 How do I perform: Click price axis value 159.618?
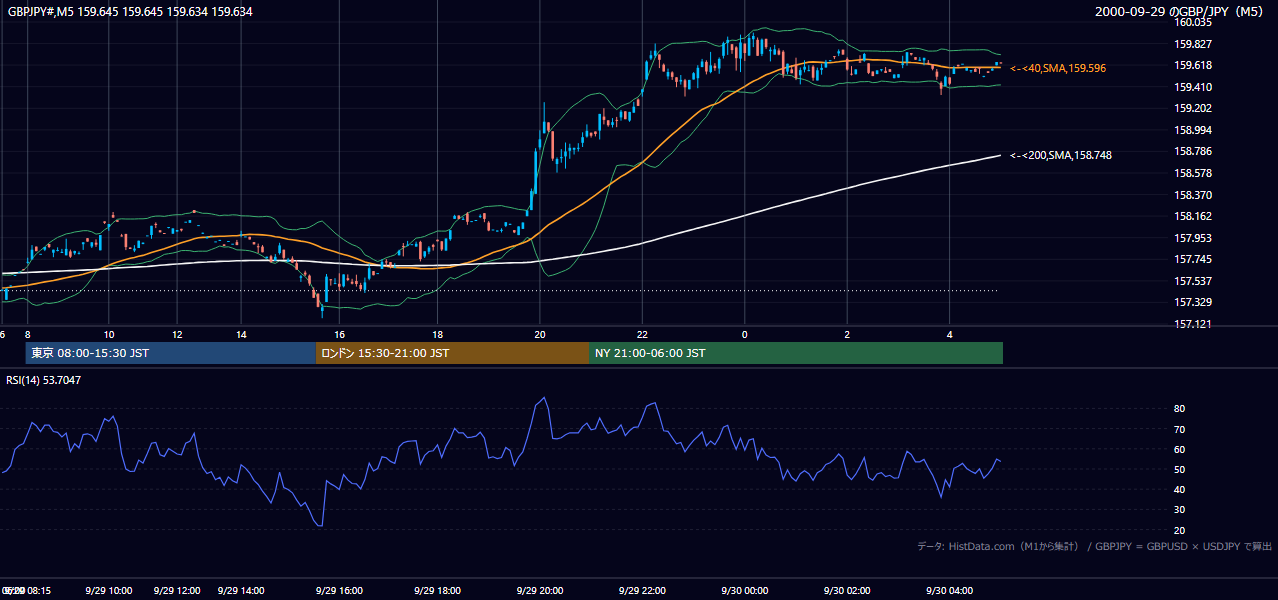click(x=1194, y=65)
